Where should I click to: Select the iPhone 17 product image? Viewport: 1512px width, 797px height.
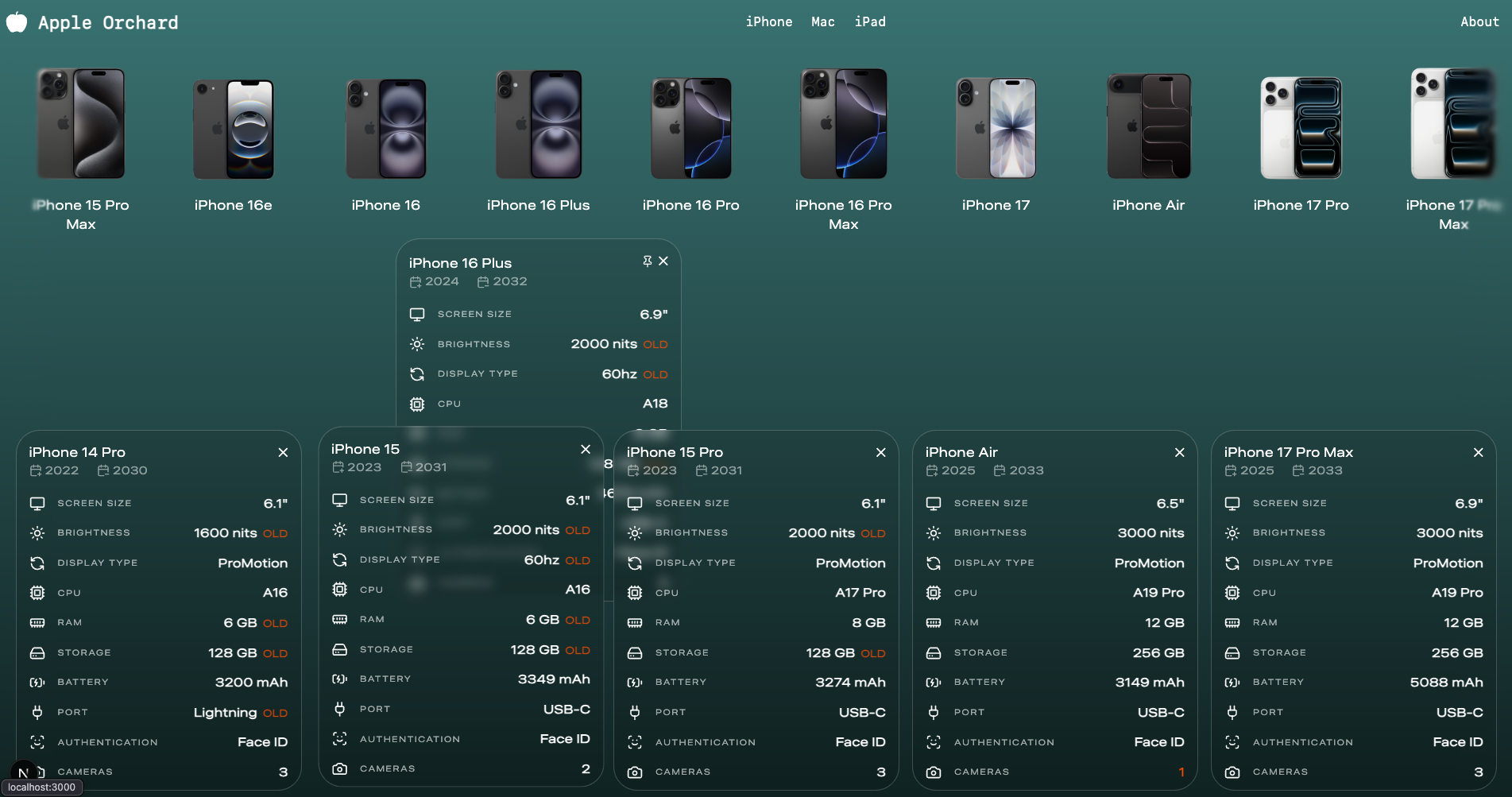pyautogui.click(x=996, y=127)
